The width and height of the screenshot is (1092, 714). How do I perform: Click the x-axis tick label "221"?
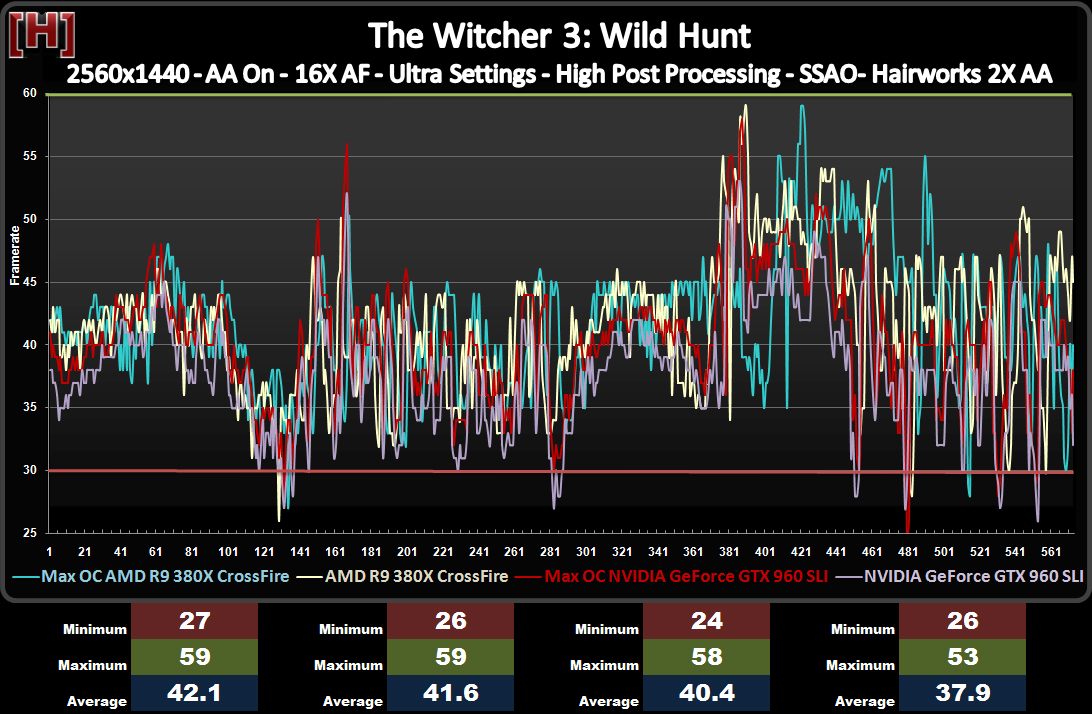click(443, 552)
